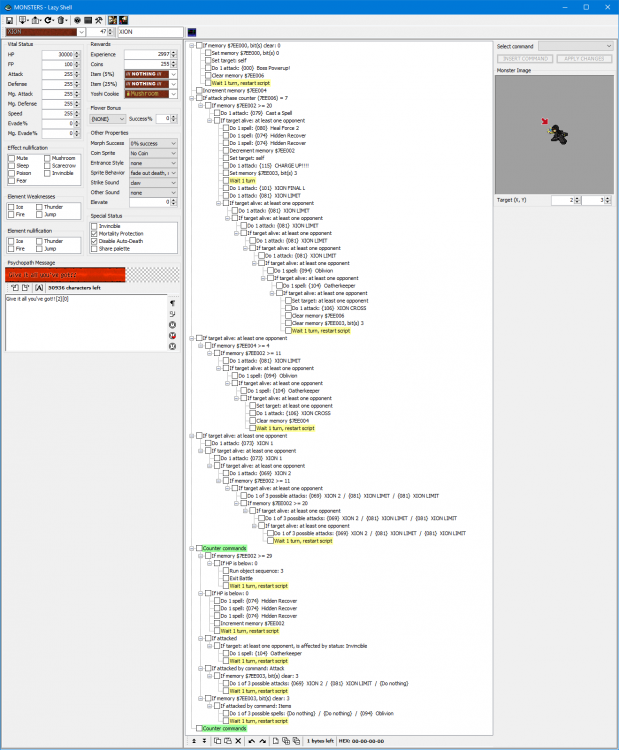The height and width of the screenshot is (750, 619).
Task: Open the XION monster name dropdown
Action: (x=81, y=32)
